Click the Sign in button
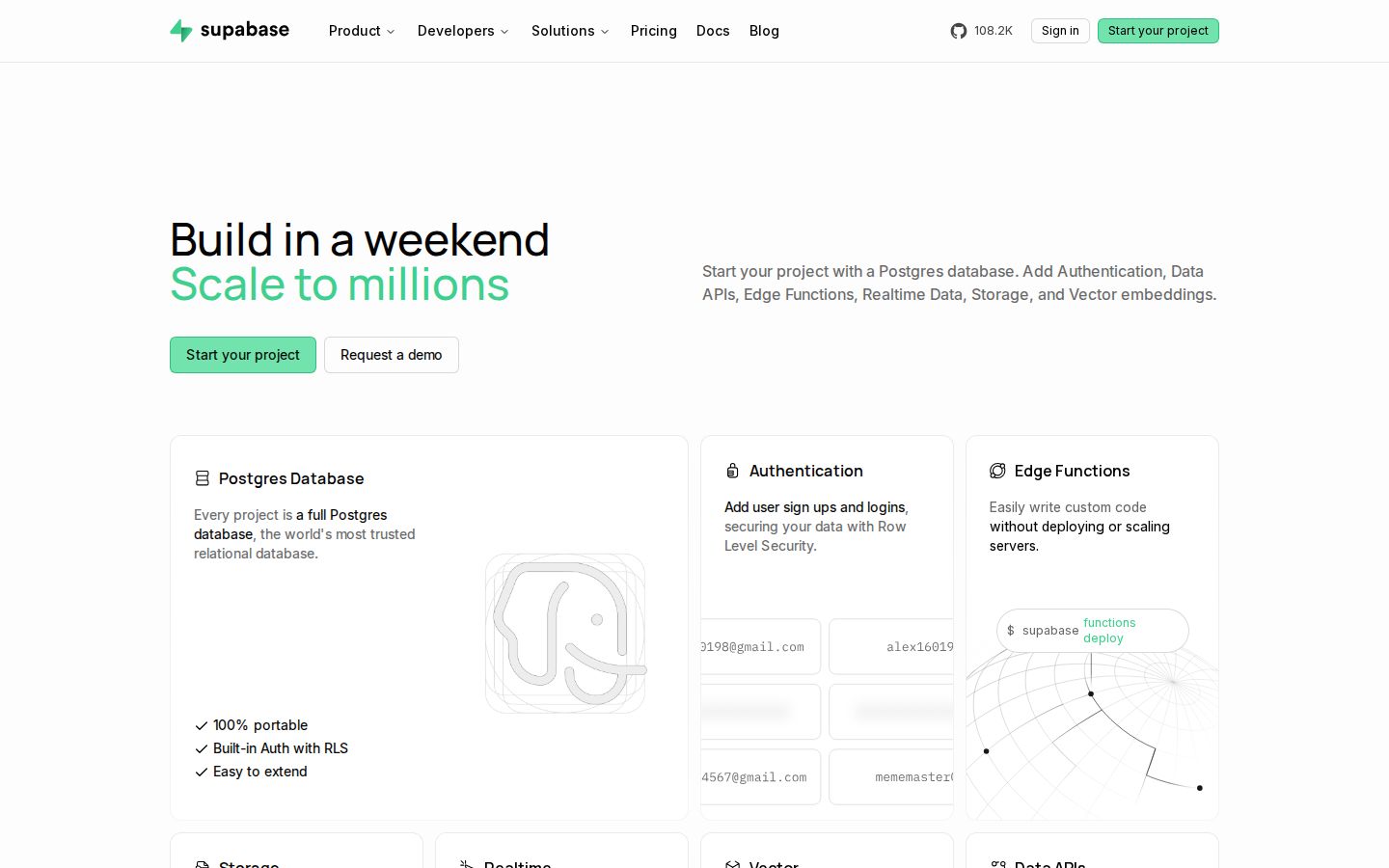 [x=1060, y=31]
